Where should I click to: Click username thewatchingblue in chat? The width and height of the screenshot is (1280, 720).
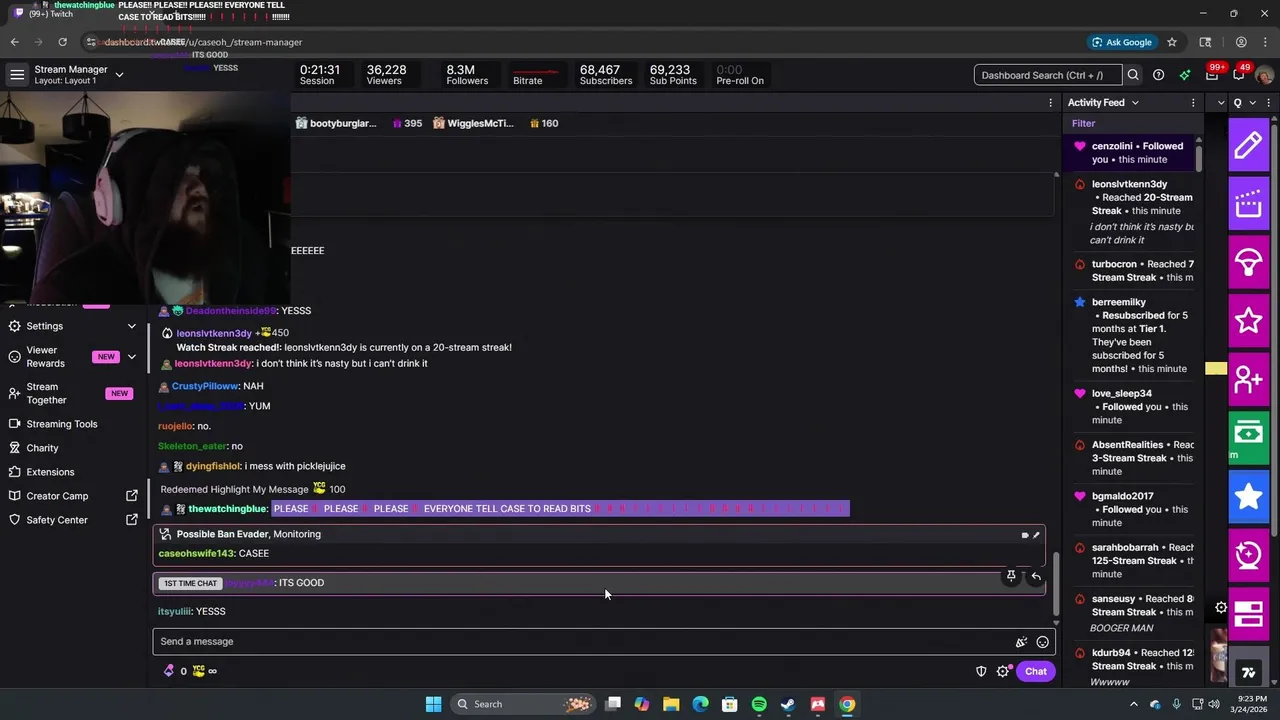[x=227, y=509]
